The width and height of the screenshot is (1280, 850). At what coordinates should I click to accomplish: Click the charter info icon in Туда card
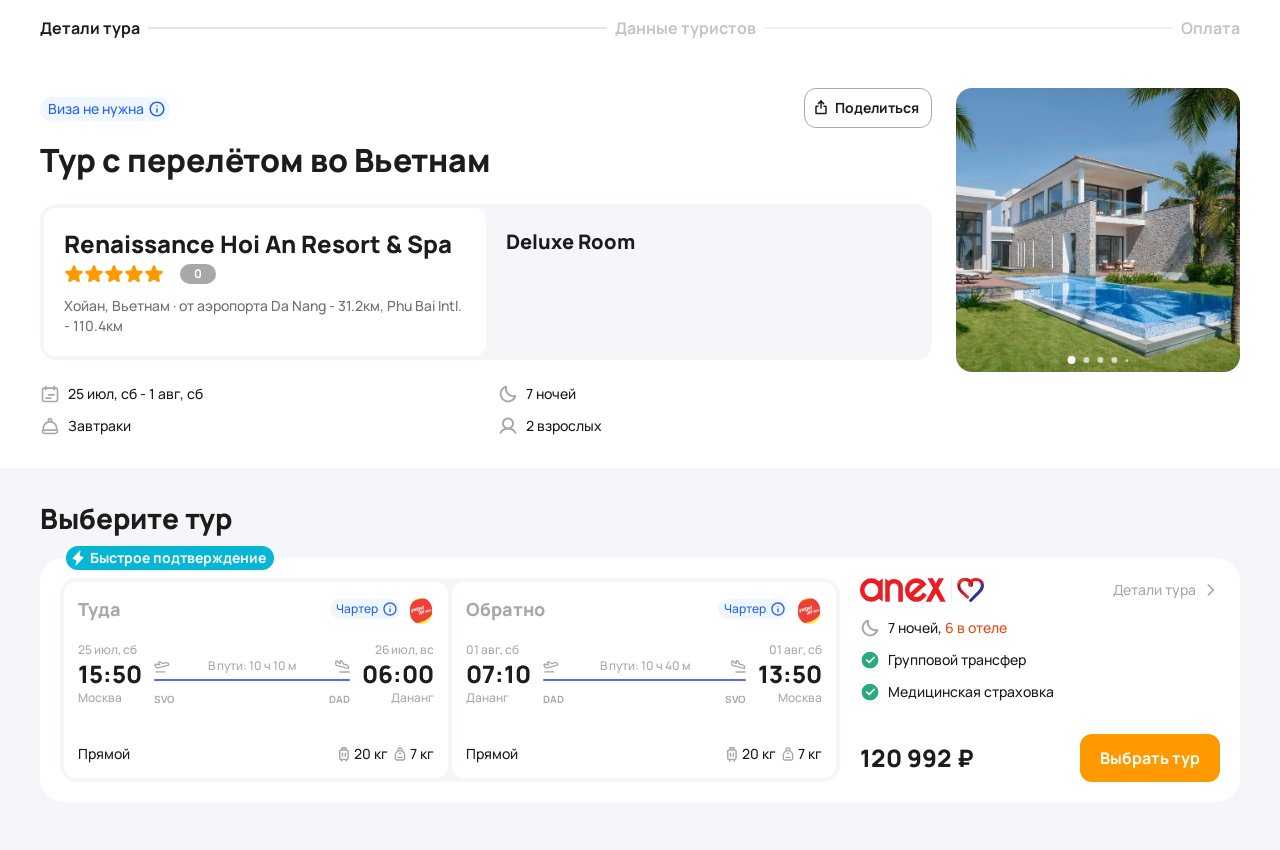(x=390, y=609)
